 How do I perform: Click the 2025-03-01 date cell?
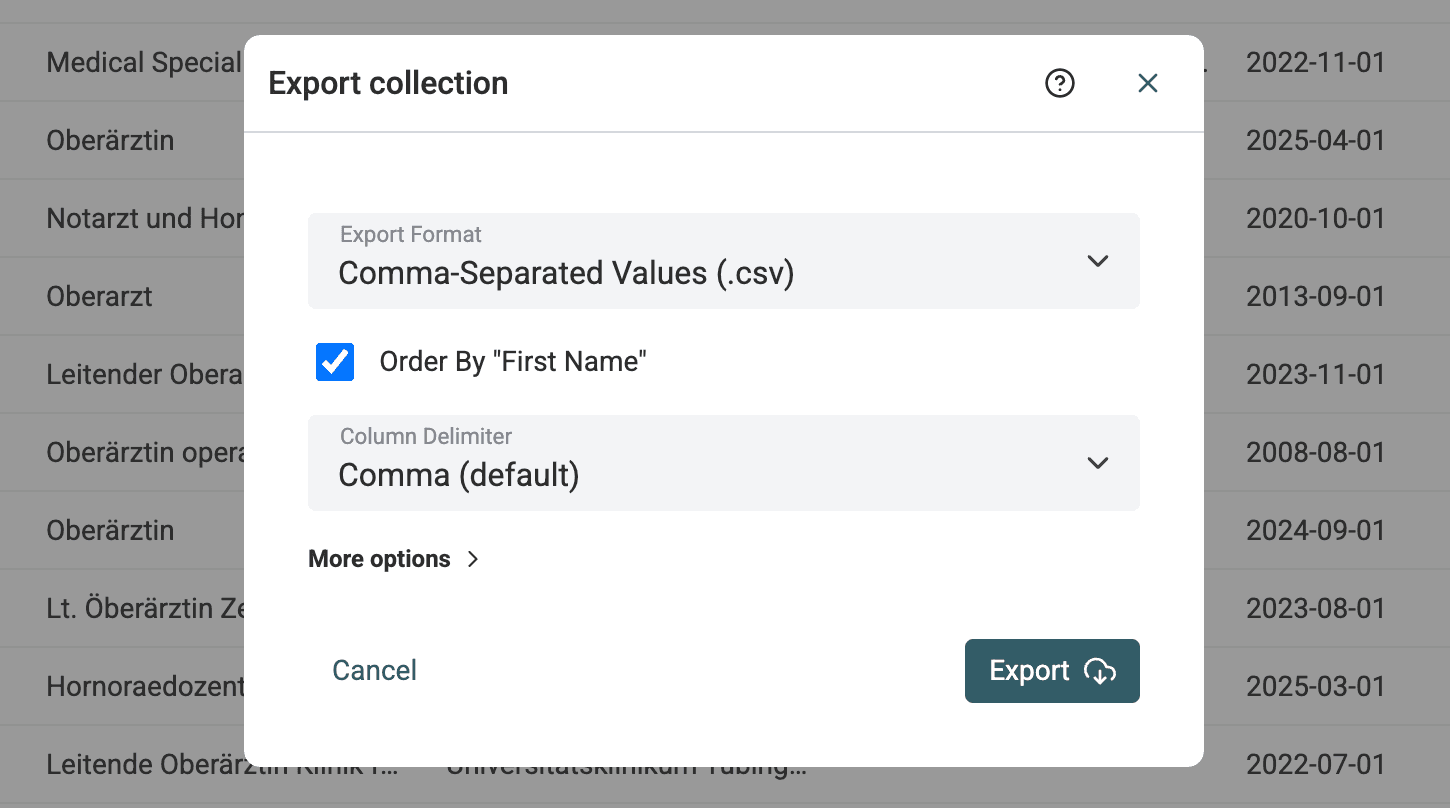[1315, 686]
